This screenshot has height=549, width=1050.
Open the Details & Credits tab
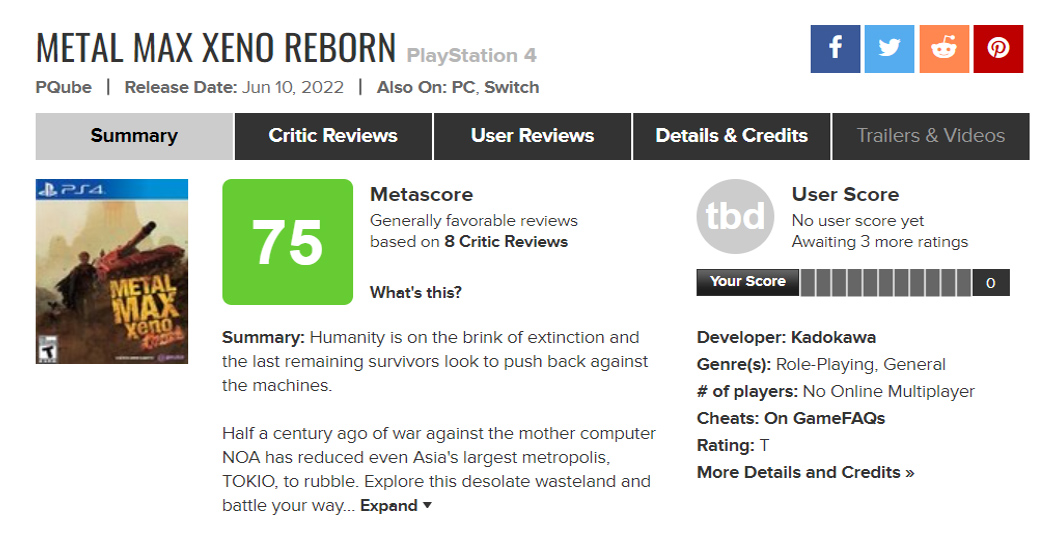pyautogui.click(x=731, y=136)
